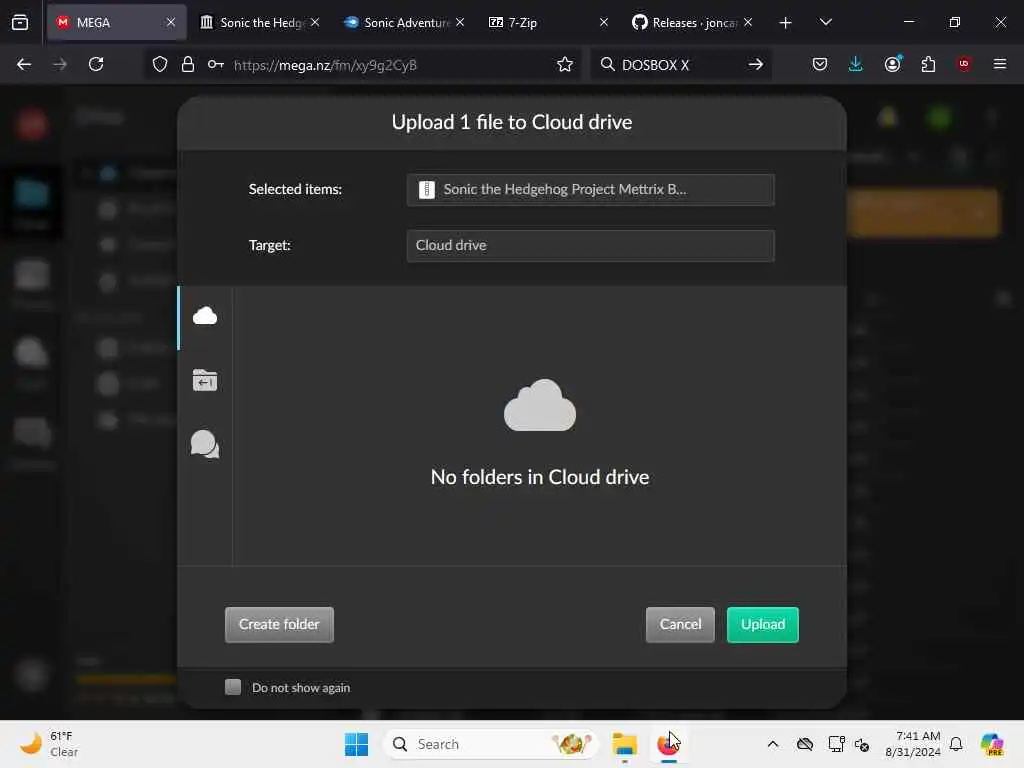Open the uBlock Origin extension icon
Viewport: 1024px width, 768px height.
tap(964, 64)
